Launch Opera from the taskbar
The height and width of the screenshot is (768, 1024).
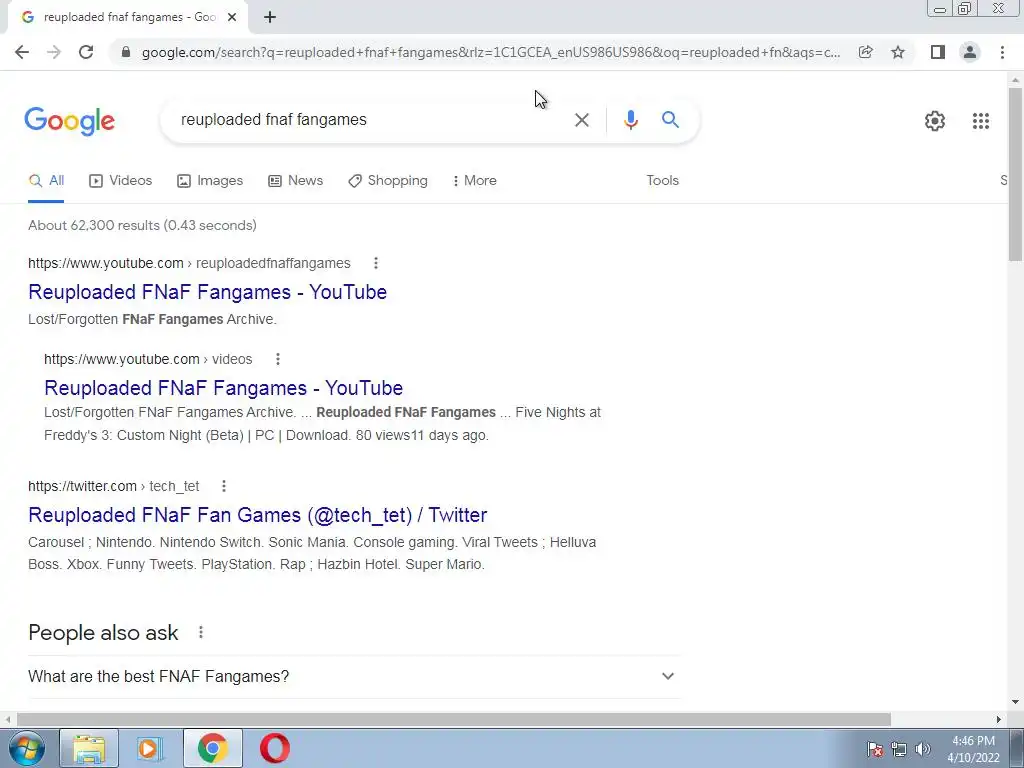tap(274, 748)
